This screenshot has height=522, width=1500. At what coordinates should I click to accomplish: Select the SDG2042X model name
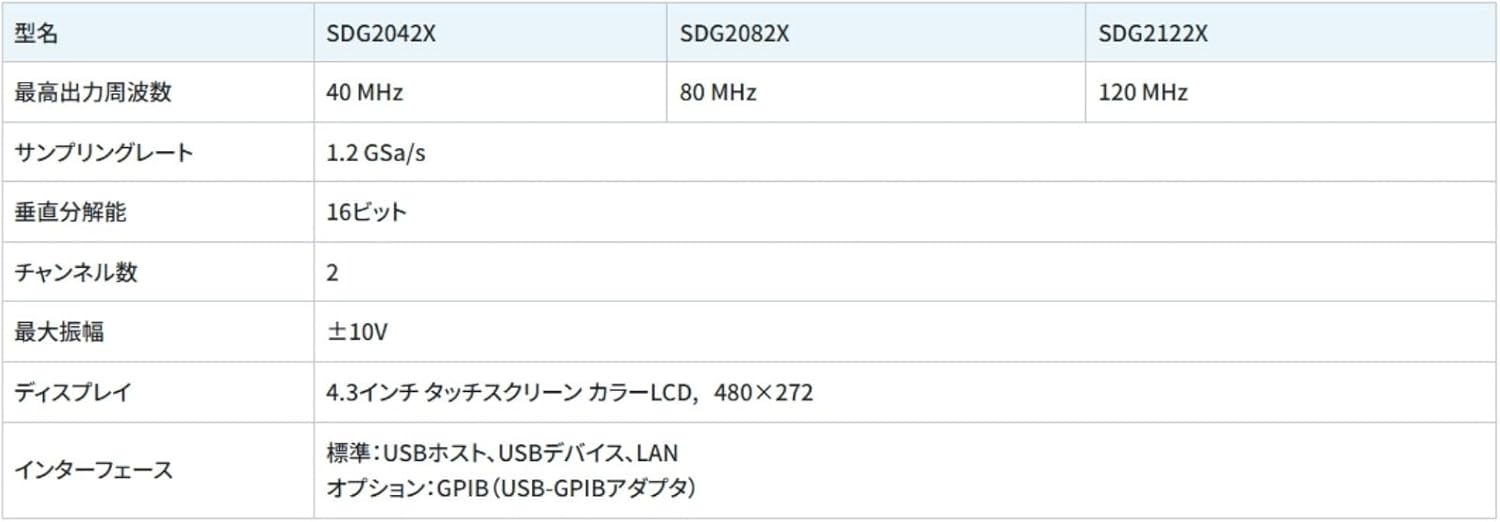tap(381, 33)
